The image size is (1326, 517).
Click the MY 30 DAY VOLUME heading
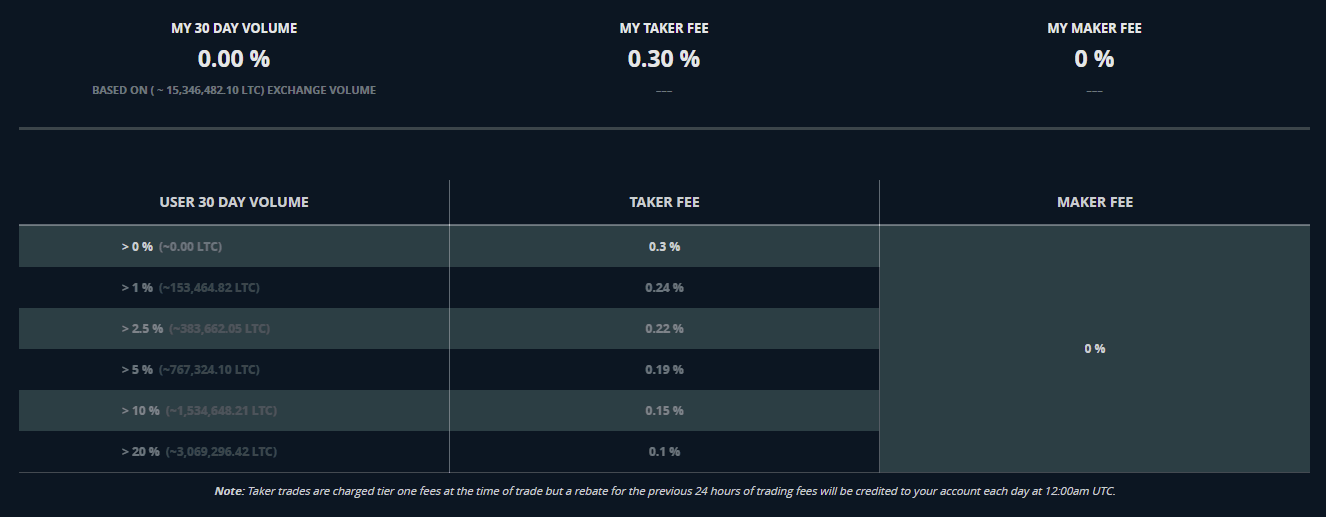(234, 28)
